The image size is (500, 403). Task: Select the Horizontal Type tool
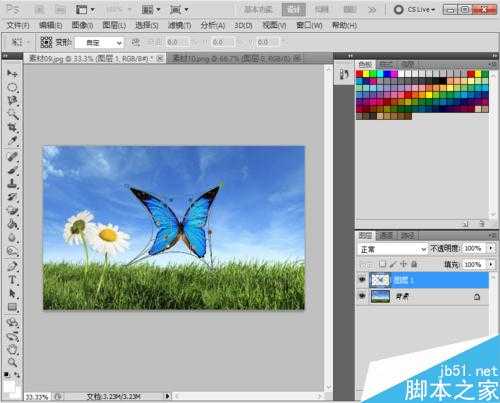pos(12,279)
